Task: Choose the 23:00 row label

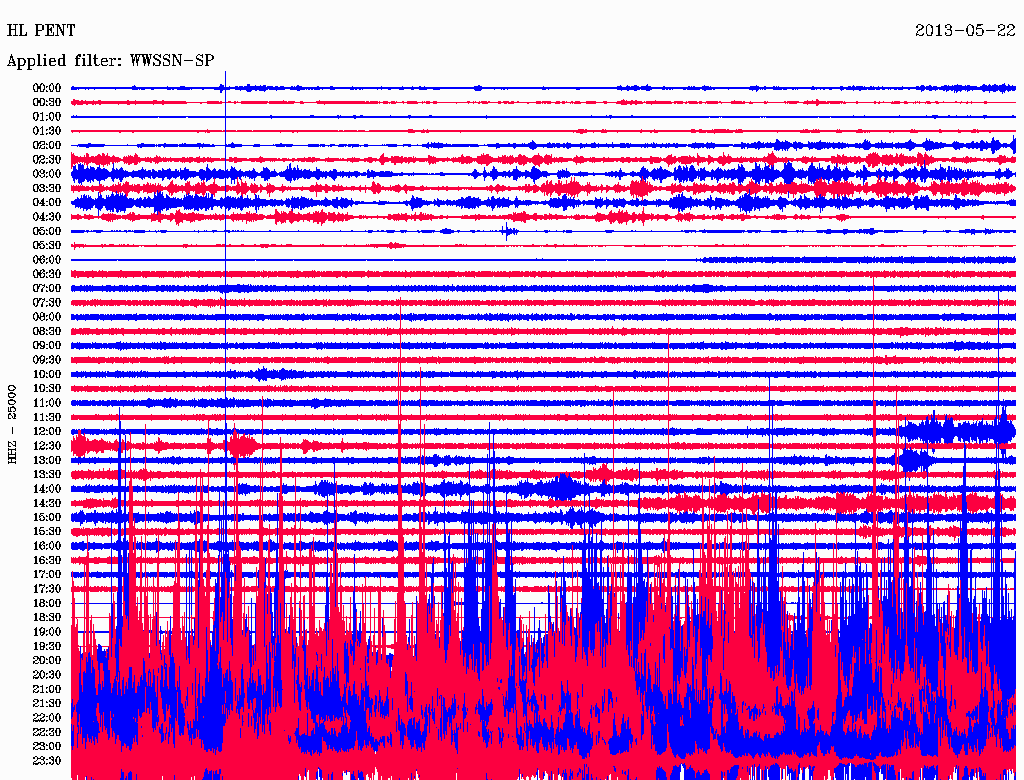Action: 47,746
